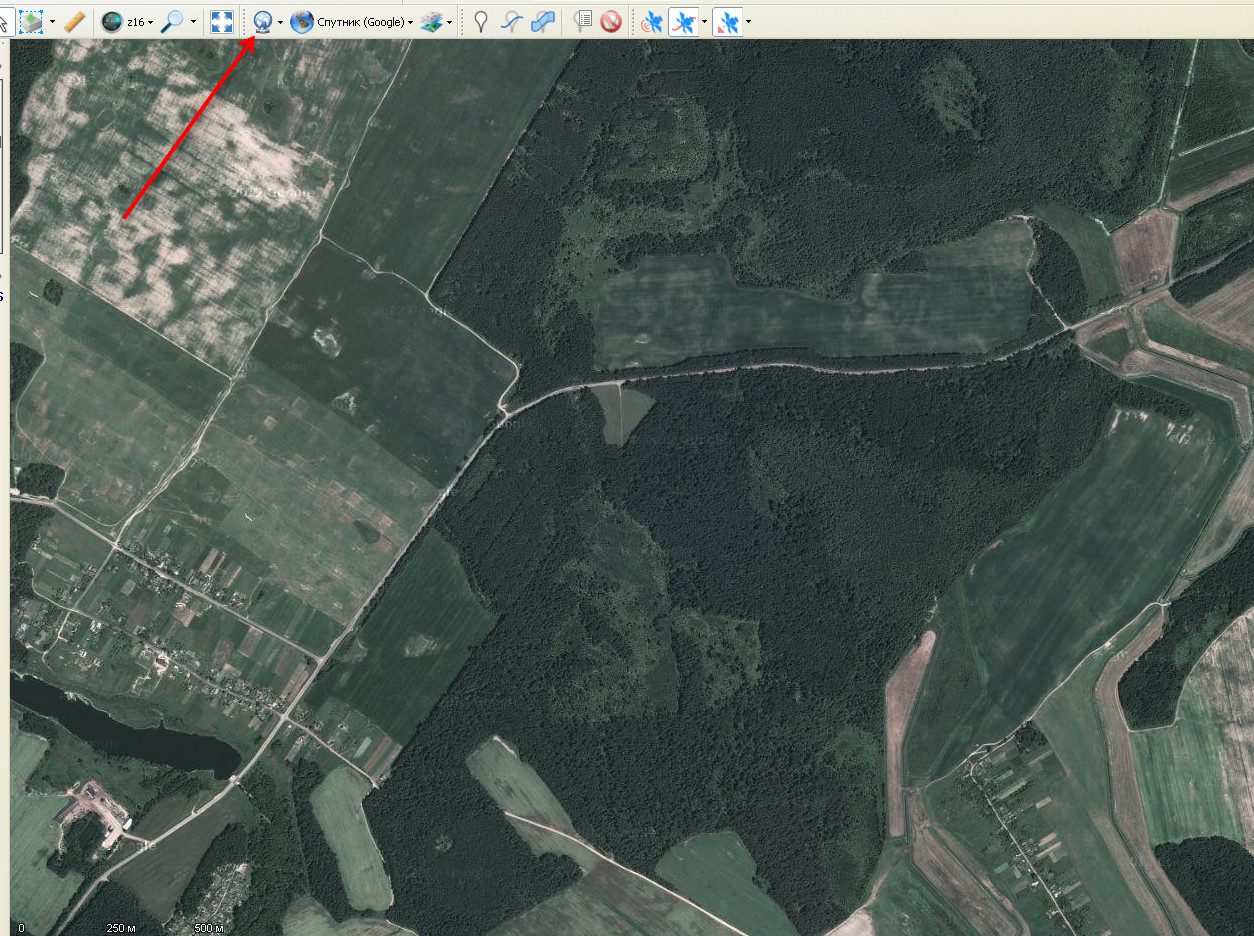This screenshot has width=1254, height=936.
Task: Add a new placemark with pin tool
Action: pos(481,21)
